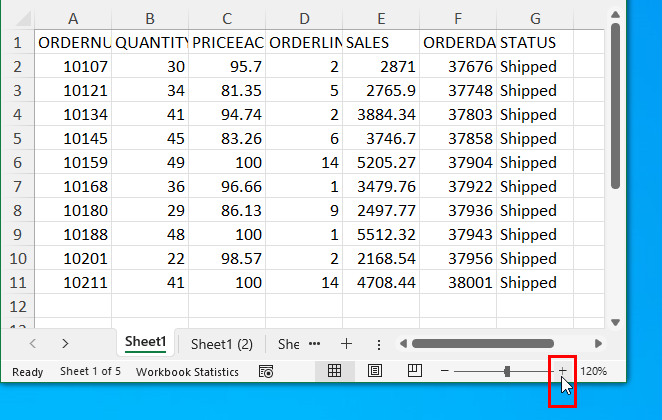Click cell with price 96.66
The height and width of the screenshot is (420, 662).
click(x=227, y=187)
